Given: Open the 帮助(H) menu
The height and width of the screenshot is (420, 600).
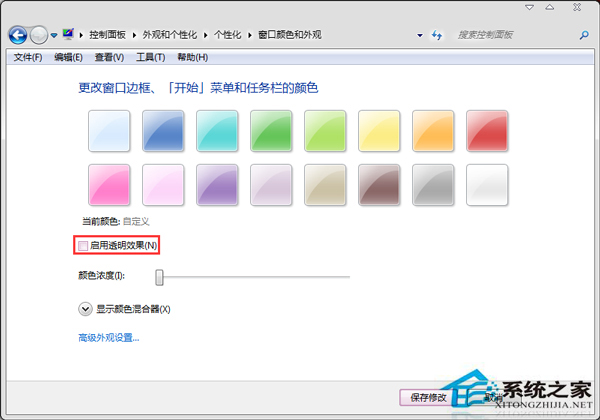Looking at the screenshot, I should 192,57.
